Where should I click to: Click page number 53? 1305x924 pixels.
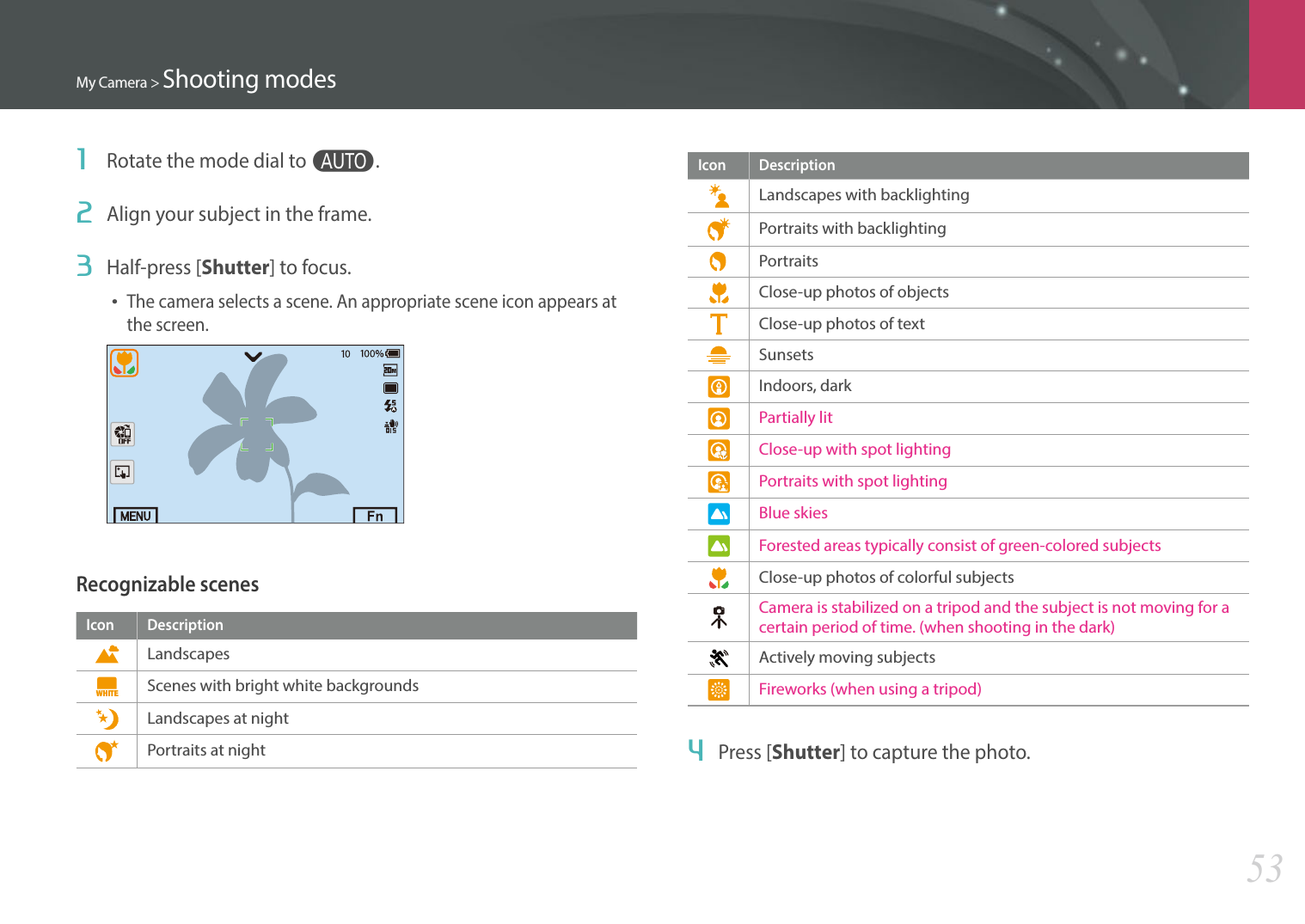click(x=1265, y=869)
